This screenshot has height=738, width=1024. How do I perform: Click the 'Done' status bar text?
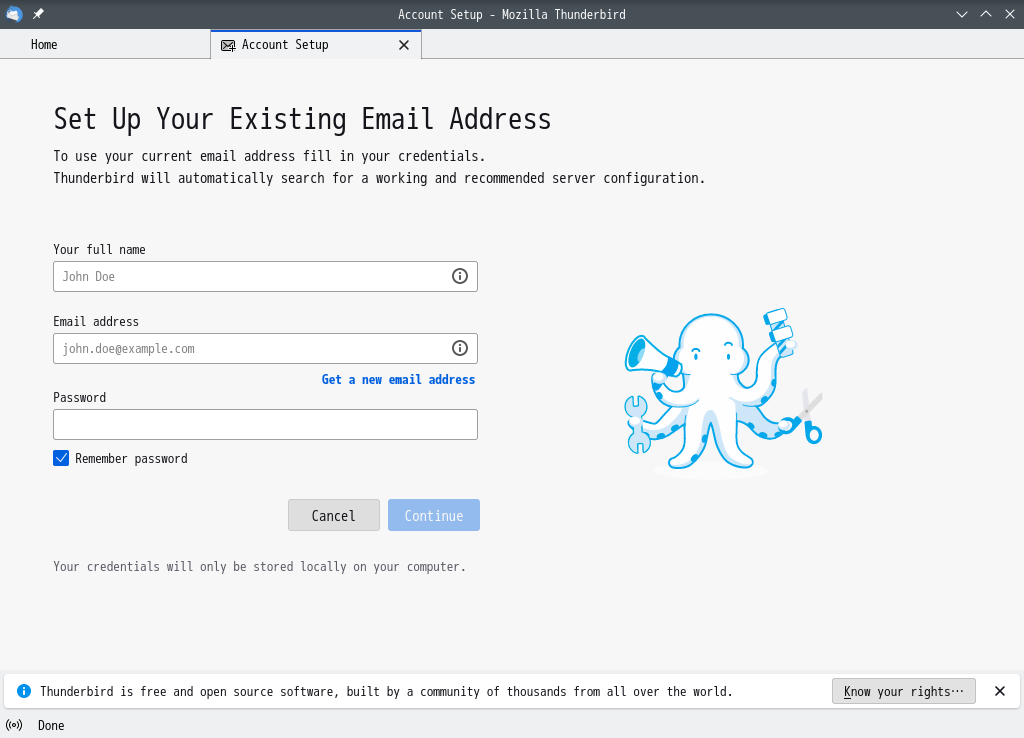[51, 725]
